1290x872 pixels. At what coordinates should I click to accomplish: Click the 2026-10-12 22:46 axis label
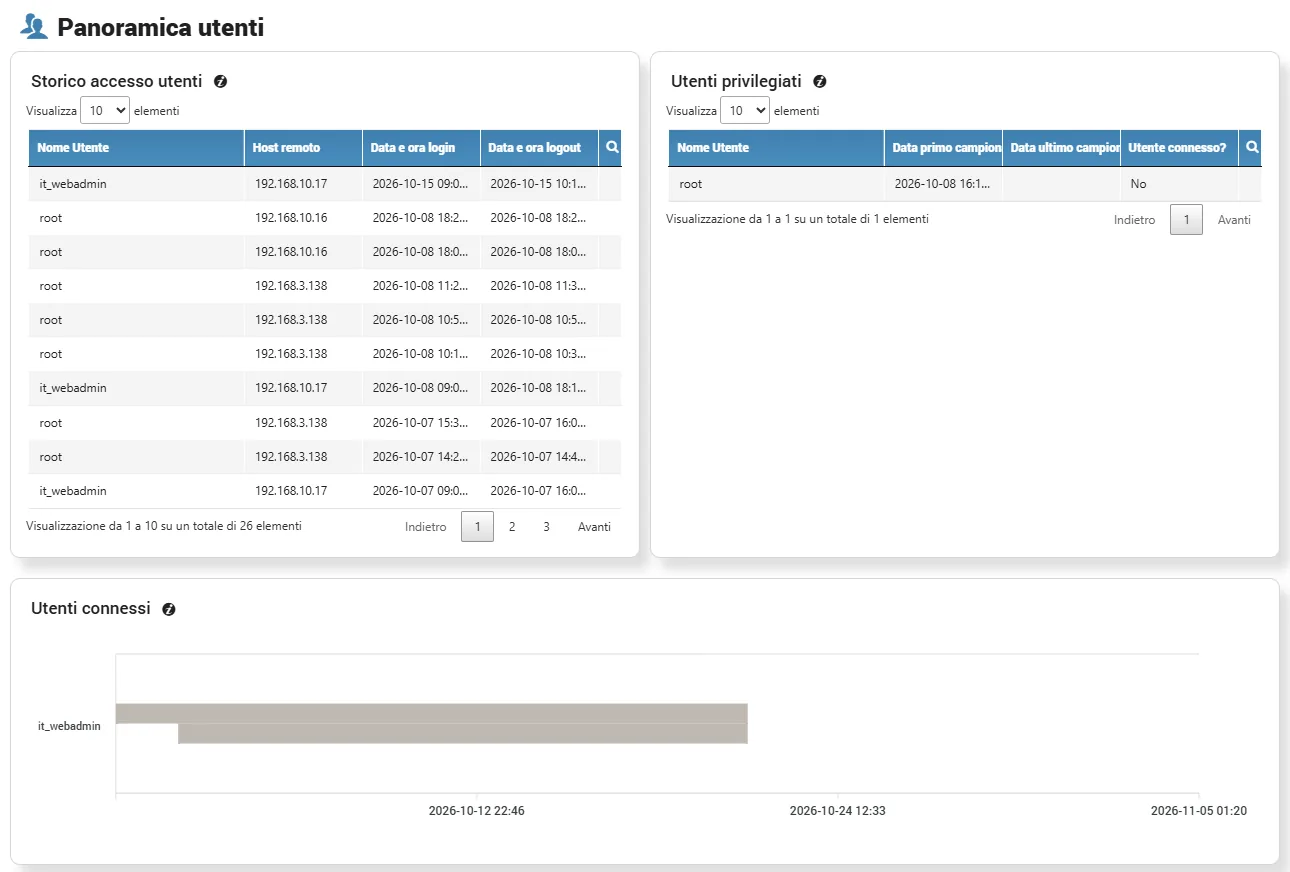pyautogui.click(x=476, y=811)
